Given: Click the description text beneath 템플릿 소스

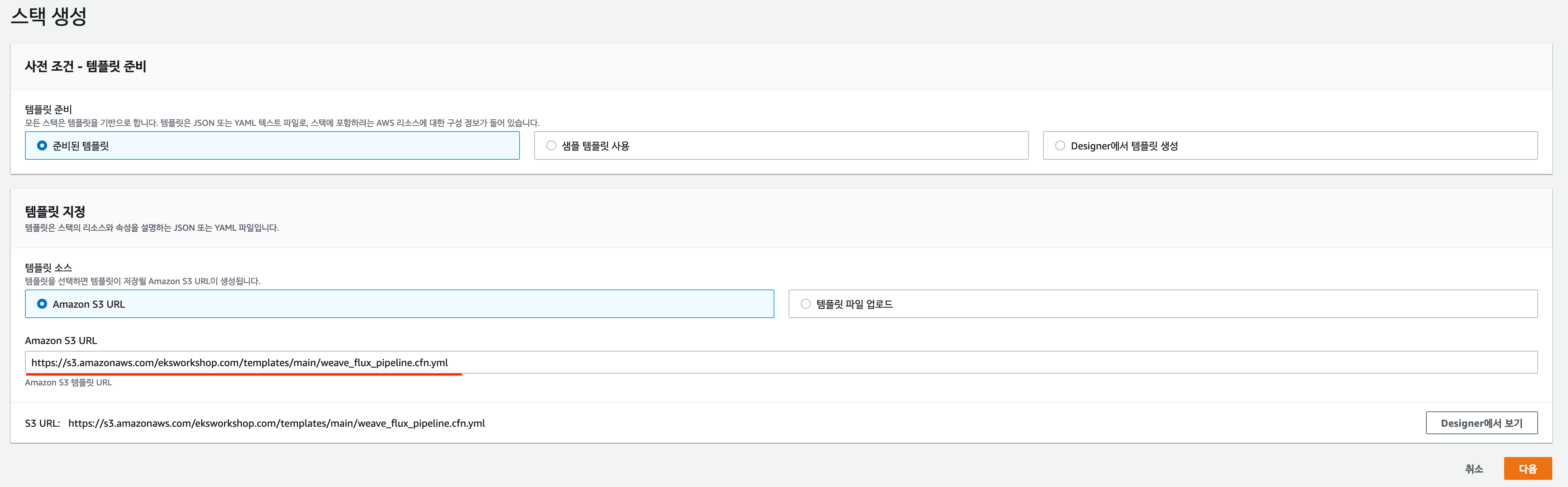Looking at the screenshot, I should (142, 282).
